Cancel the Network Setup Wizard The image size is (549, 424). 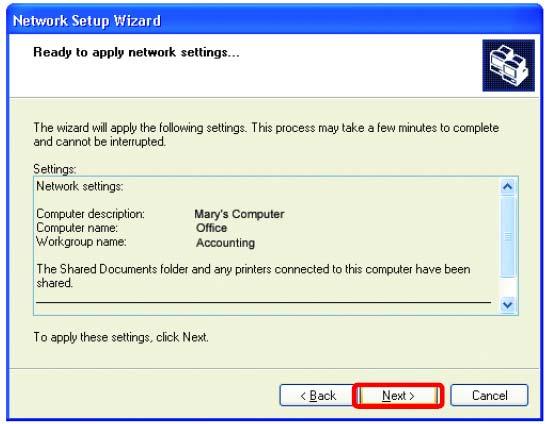tap(489, 396)
